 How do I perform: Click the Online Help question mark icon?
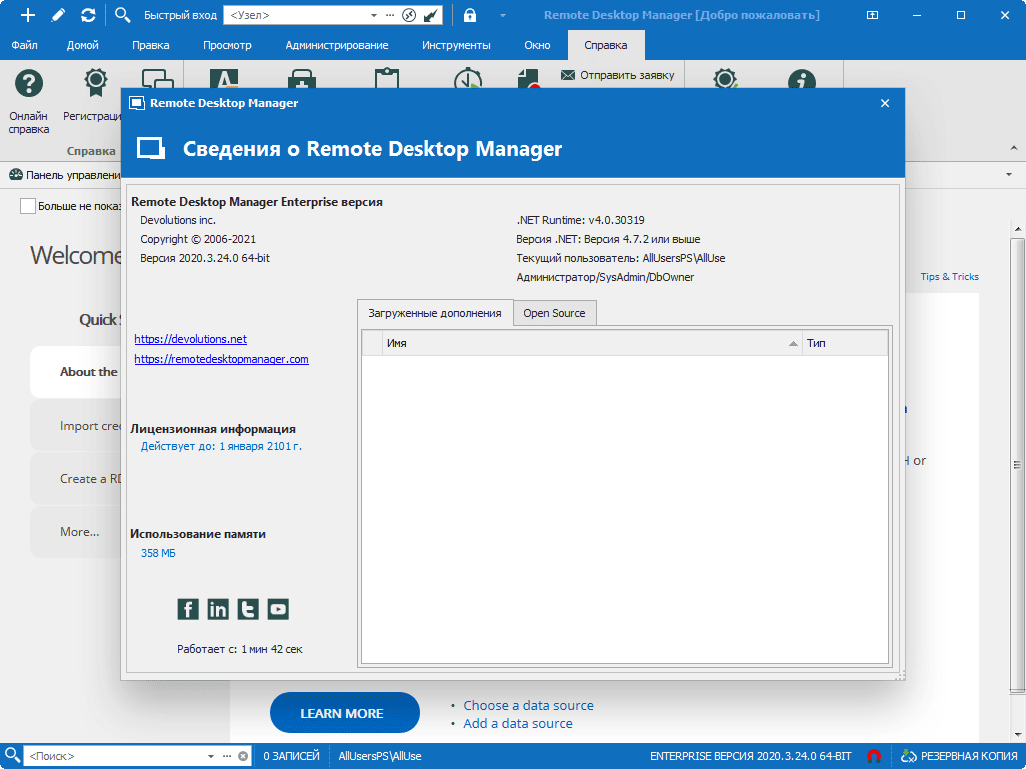[x=29, y=84]
